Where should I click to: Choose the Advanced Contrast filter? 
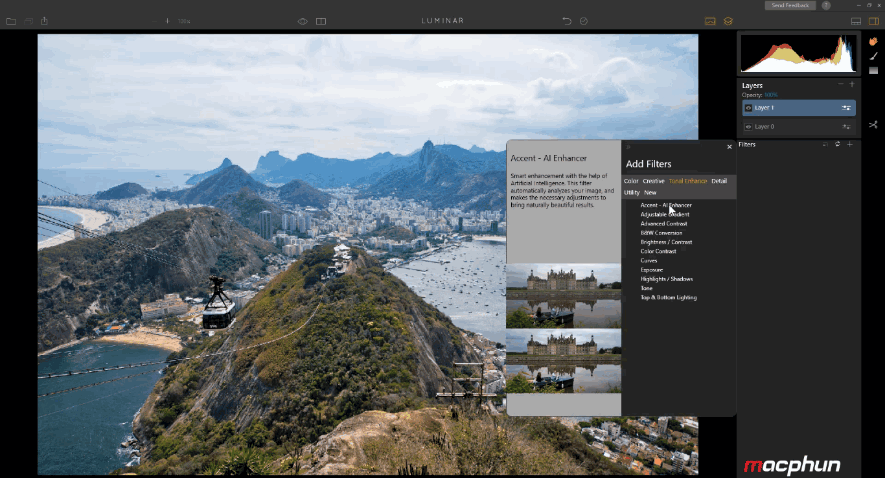click(x=664, y=224)
